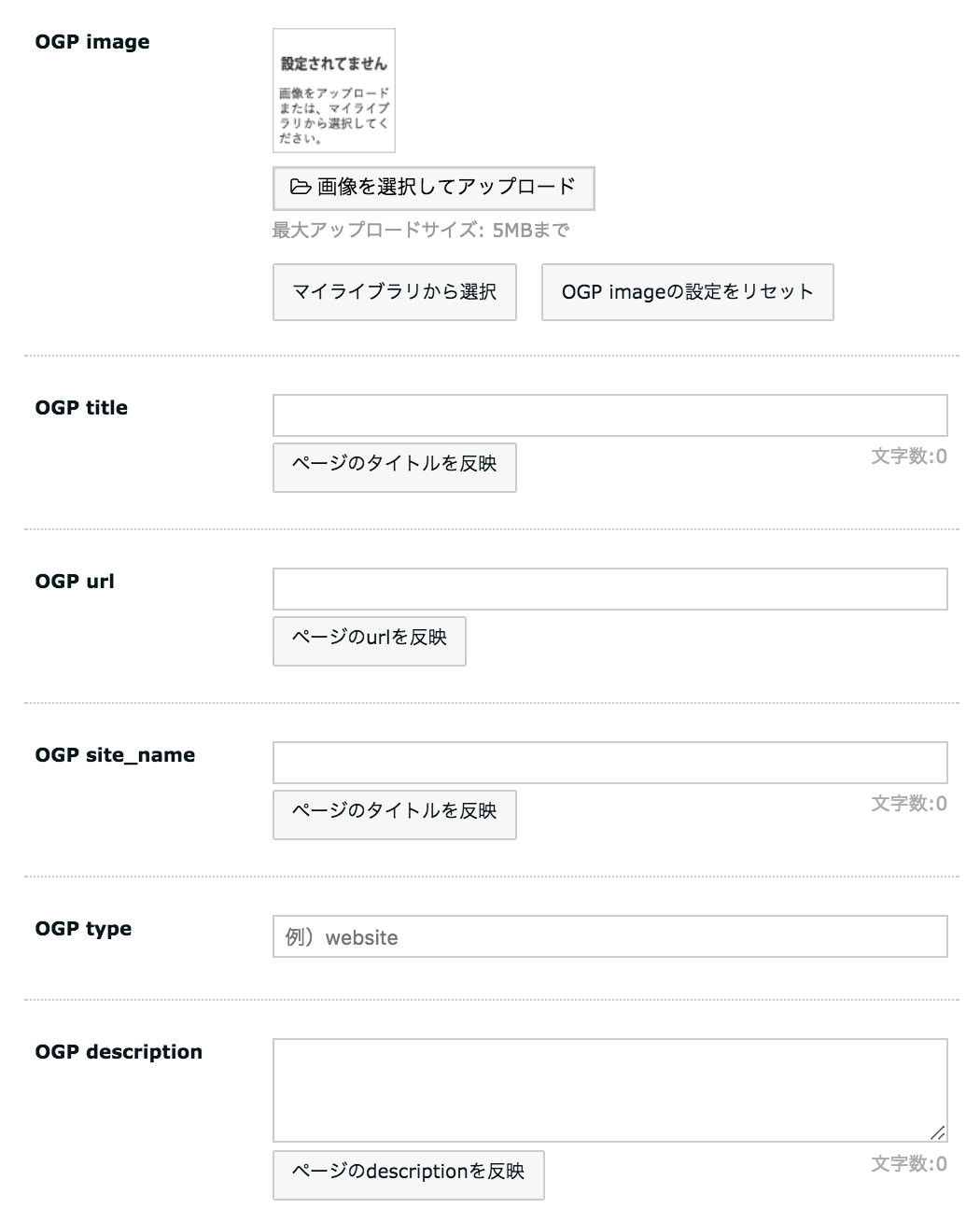Focus the OGP type field with website placeholder
Viewport: 980px width, 1208px height.
pyautogui.click(x=609, y=936)
